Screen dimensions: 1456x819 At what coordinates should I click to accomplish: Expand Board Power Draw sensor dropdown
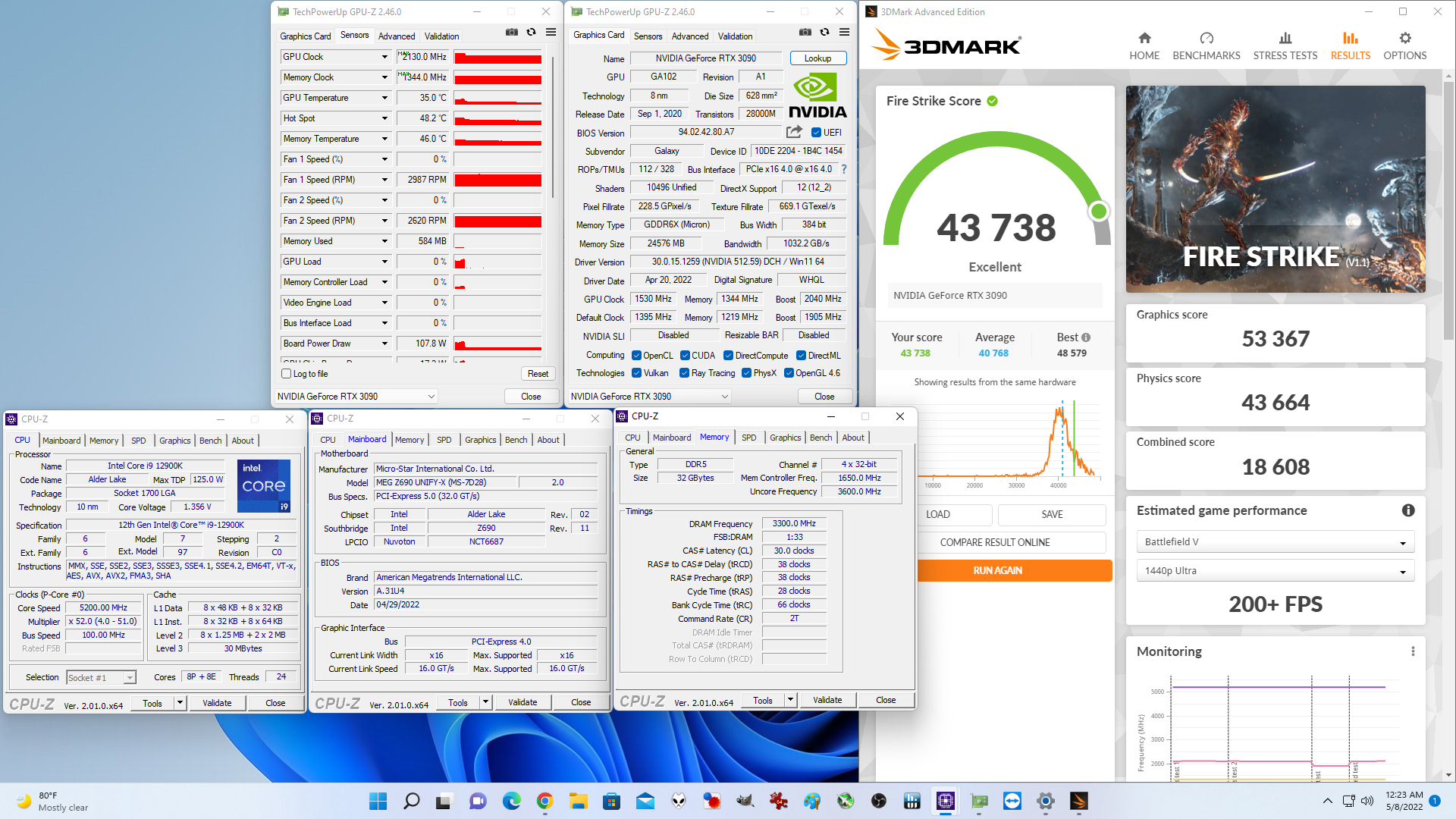tap(384, 344)
